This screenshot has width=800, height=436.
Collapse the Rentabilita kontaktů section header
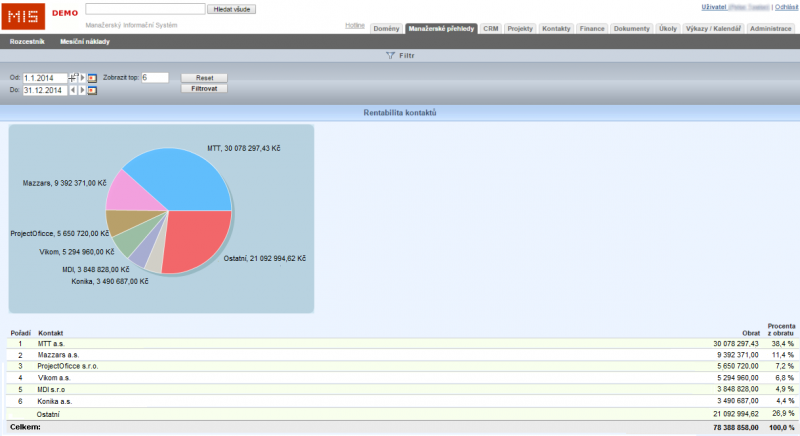coord(399,113)
